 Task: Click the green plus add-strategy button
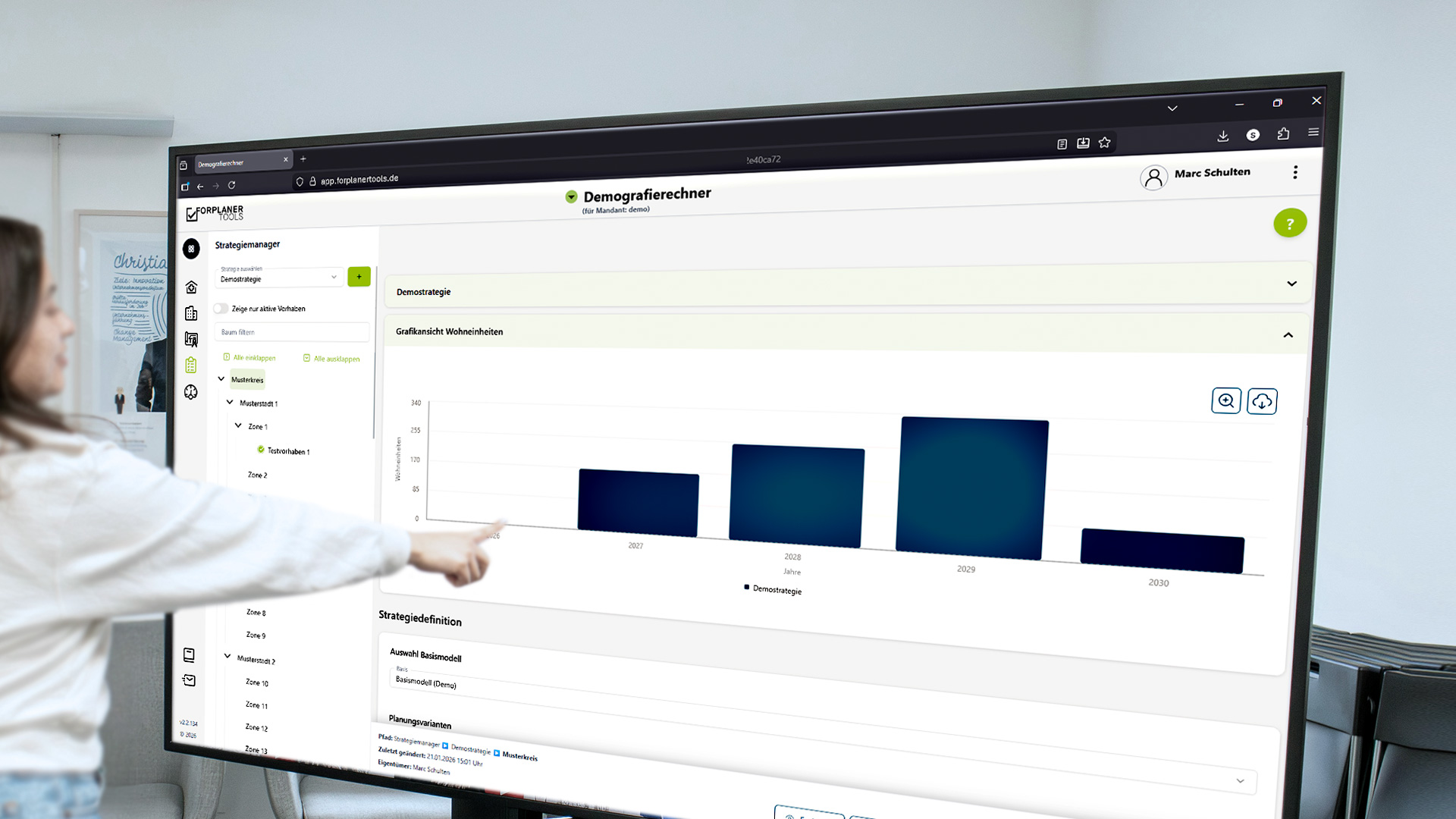(x=359, y=277)
